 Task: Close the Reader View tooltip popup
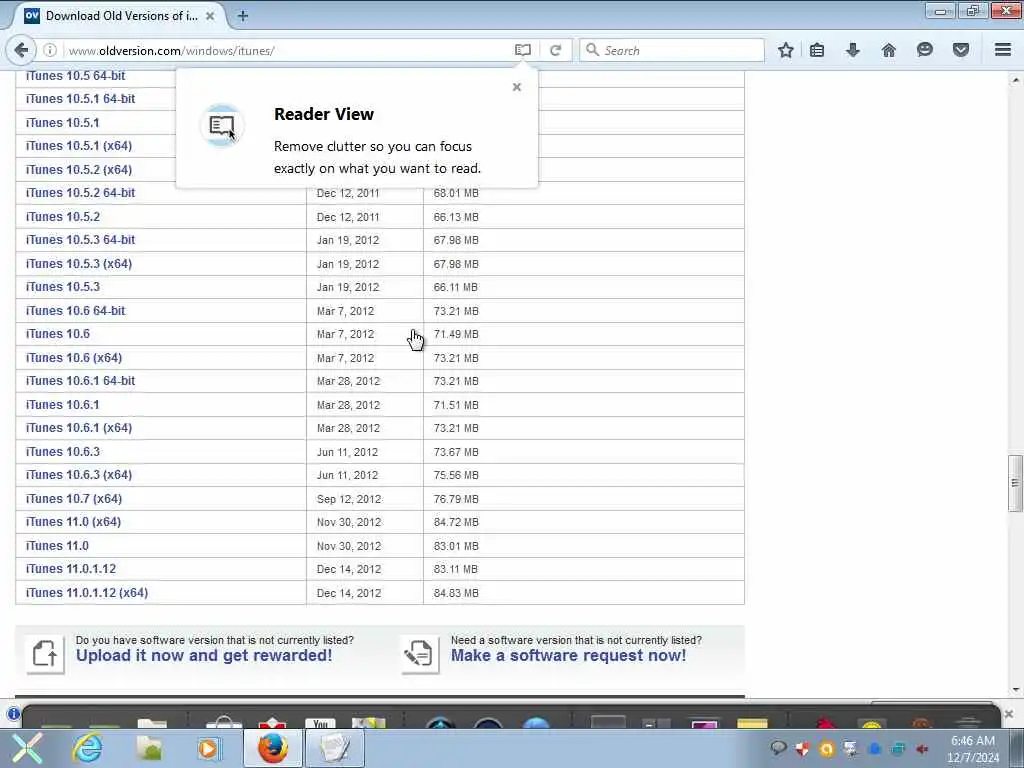517,87
